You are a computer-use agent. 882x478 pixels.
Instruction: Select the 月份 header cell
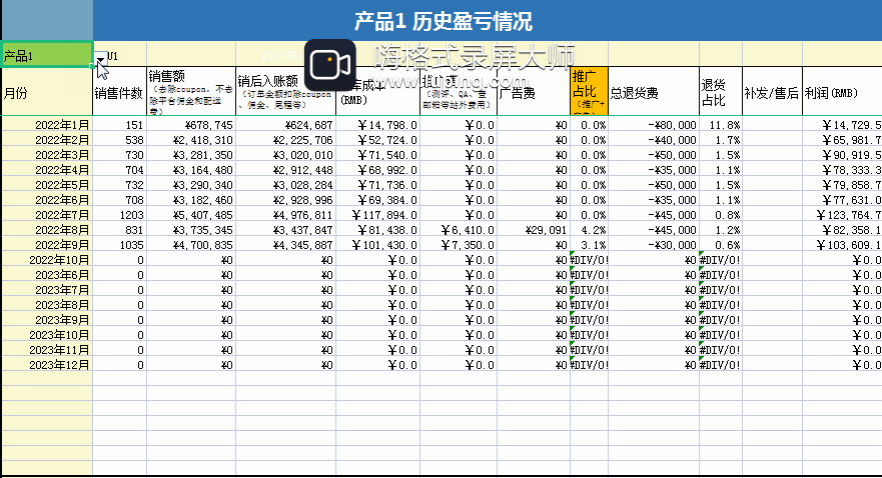pyautogui.click(x=47, y=92)
